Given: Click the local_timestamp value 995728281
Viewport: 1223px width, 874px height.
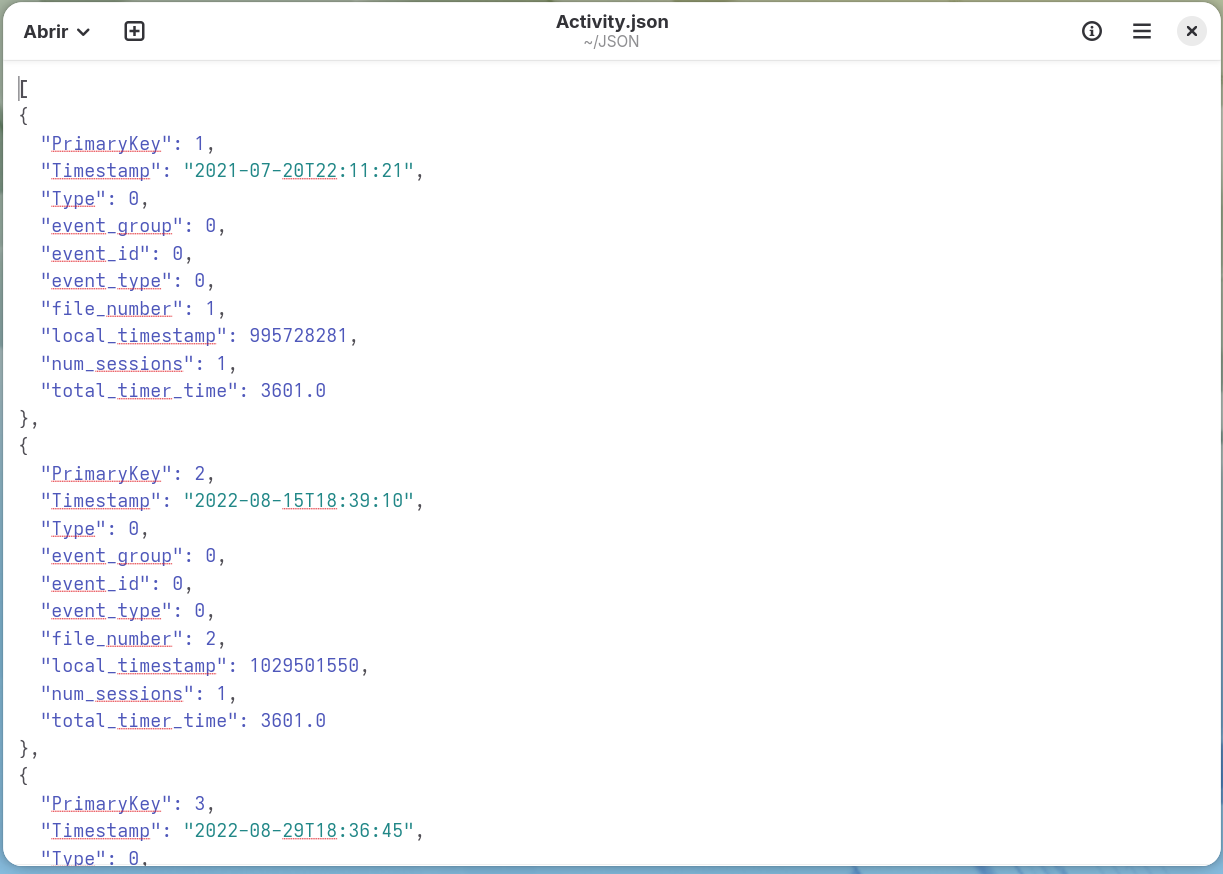Looking at the screenshot, I should coord(298,336).
